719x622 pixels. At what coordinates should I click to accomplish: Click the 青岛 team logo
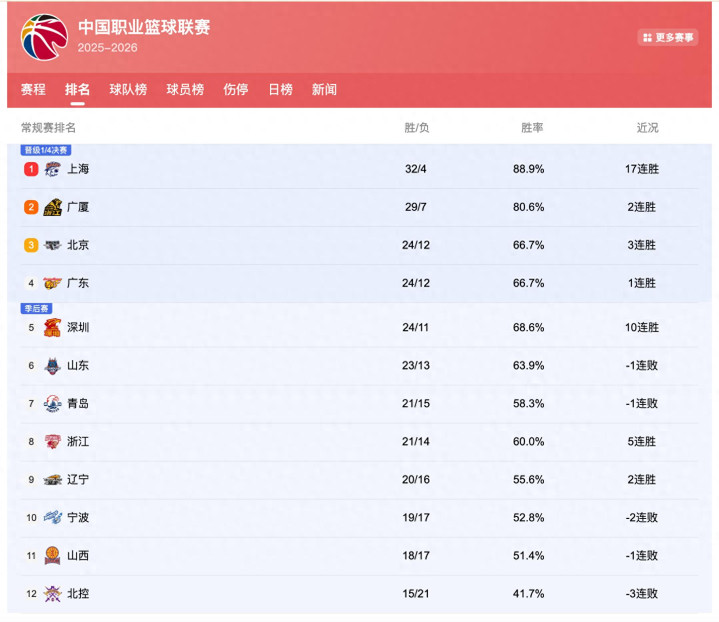click(x=52, y=404)
